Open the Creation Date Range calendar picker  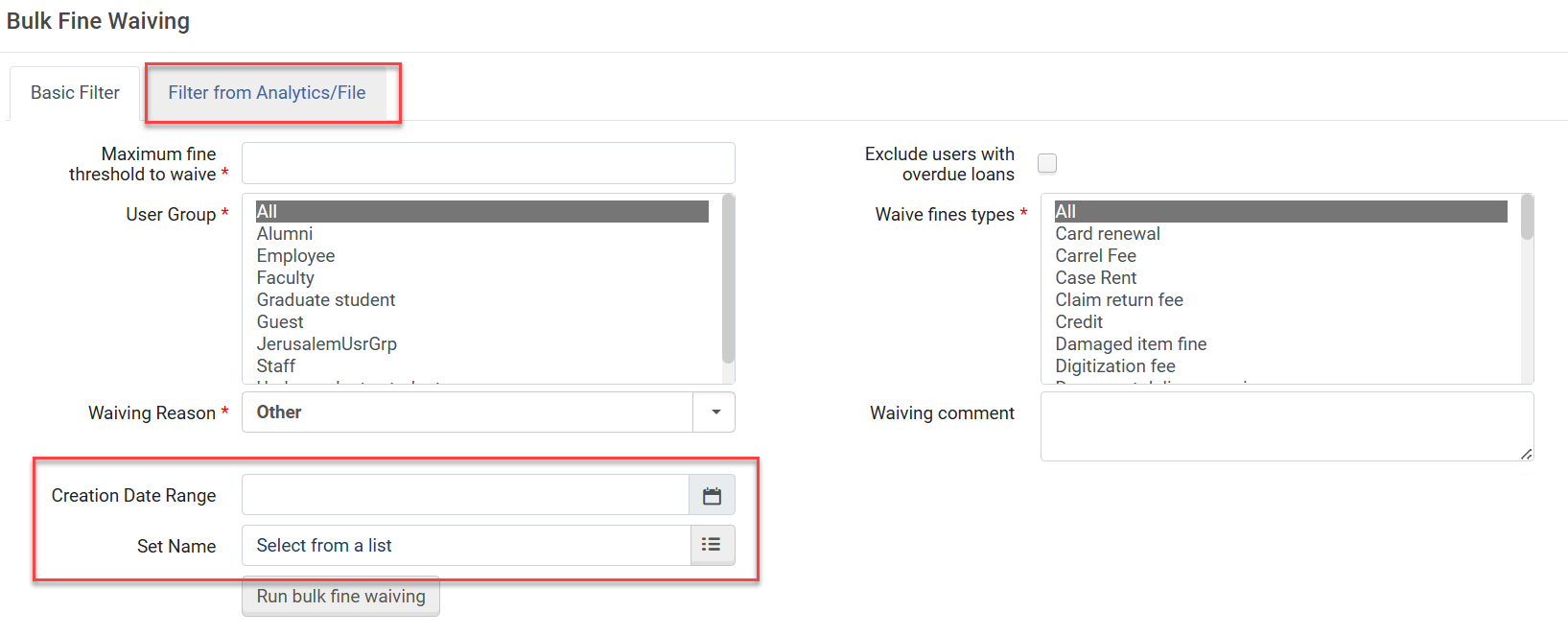[x=712, y=495]
